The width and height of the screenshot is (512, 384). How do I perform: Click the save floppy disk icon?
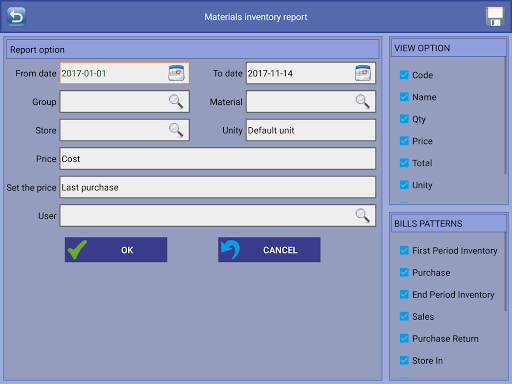coord(495,16)
